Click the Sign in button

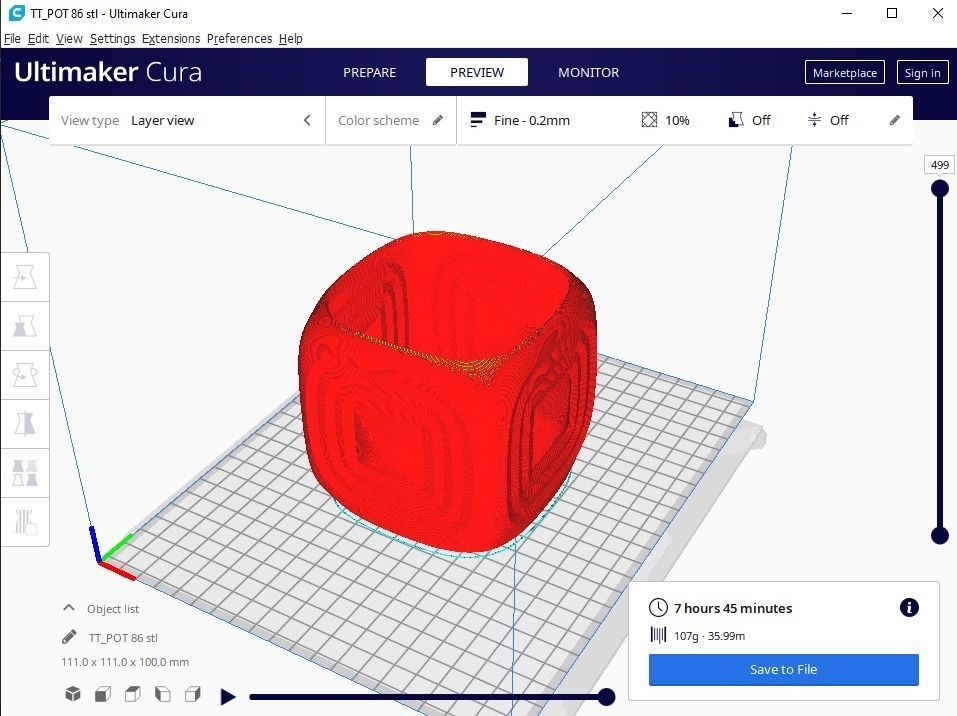[x=922, y=73]
